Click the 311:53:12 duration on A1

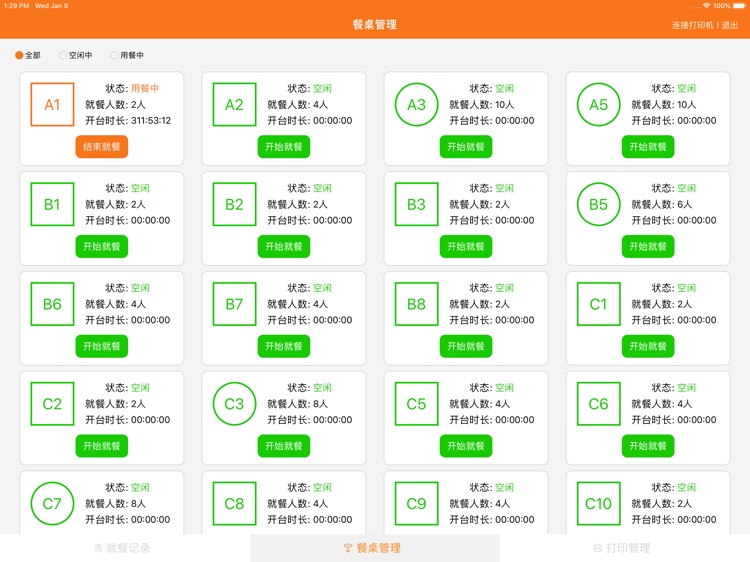[x=151, y=121]
